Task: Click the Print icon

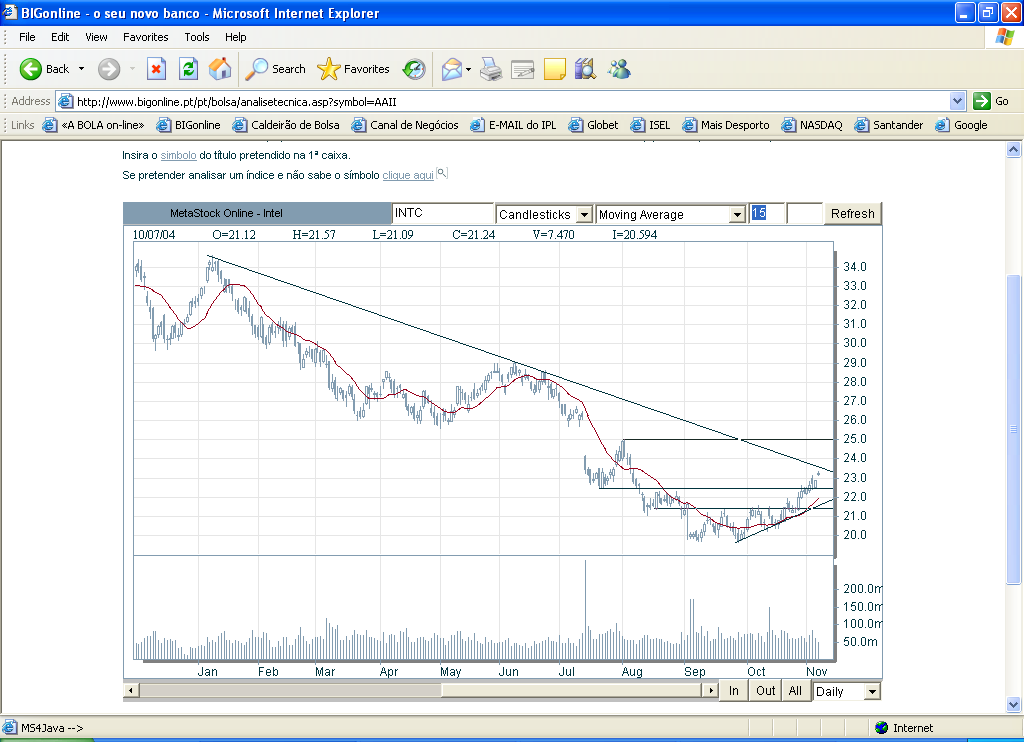Action: 490,69
